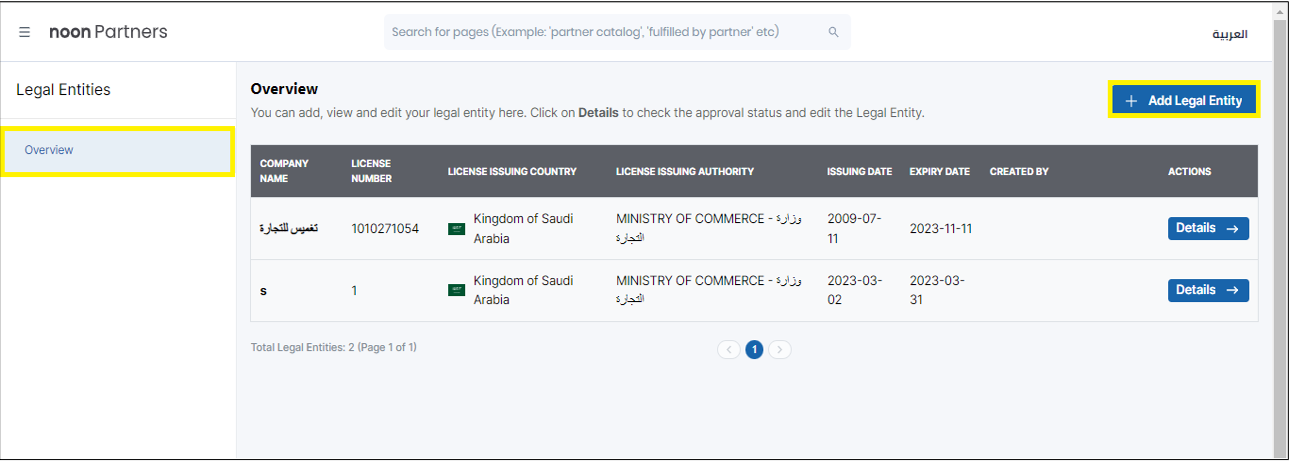Click the search magnifier icon
This screenshot has width=1291, height=461.
tap(834, 32)
